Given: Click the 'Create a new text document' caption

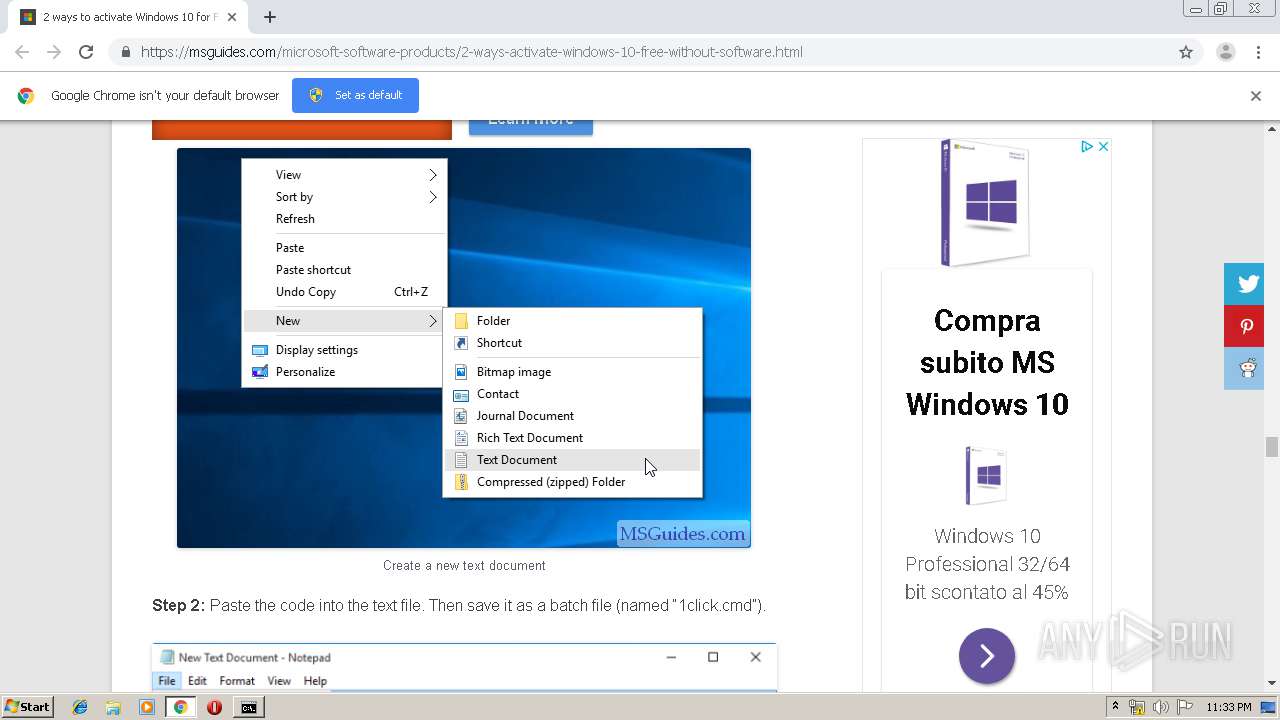Looking at the screenshot, I should click(x=464, y=566).
